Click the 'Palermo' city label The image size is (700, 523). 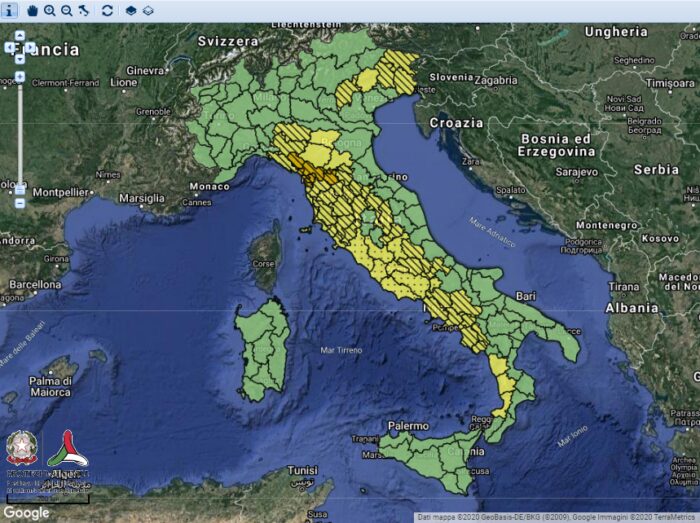408,426
